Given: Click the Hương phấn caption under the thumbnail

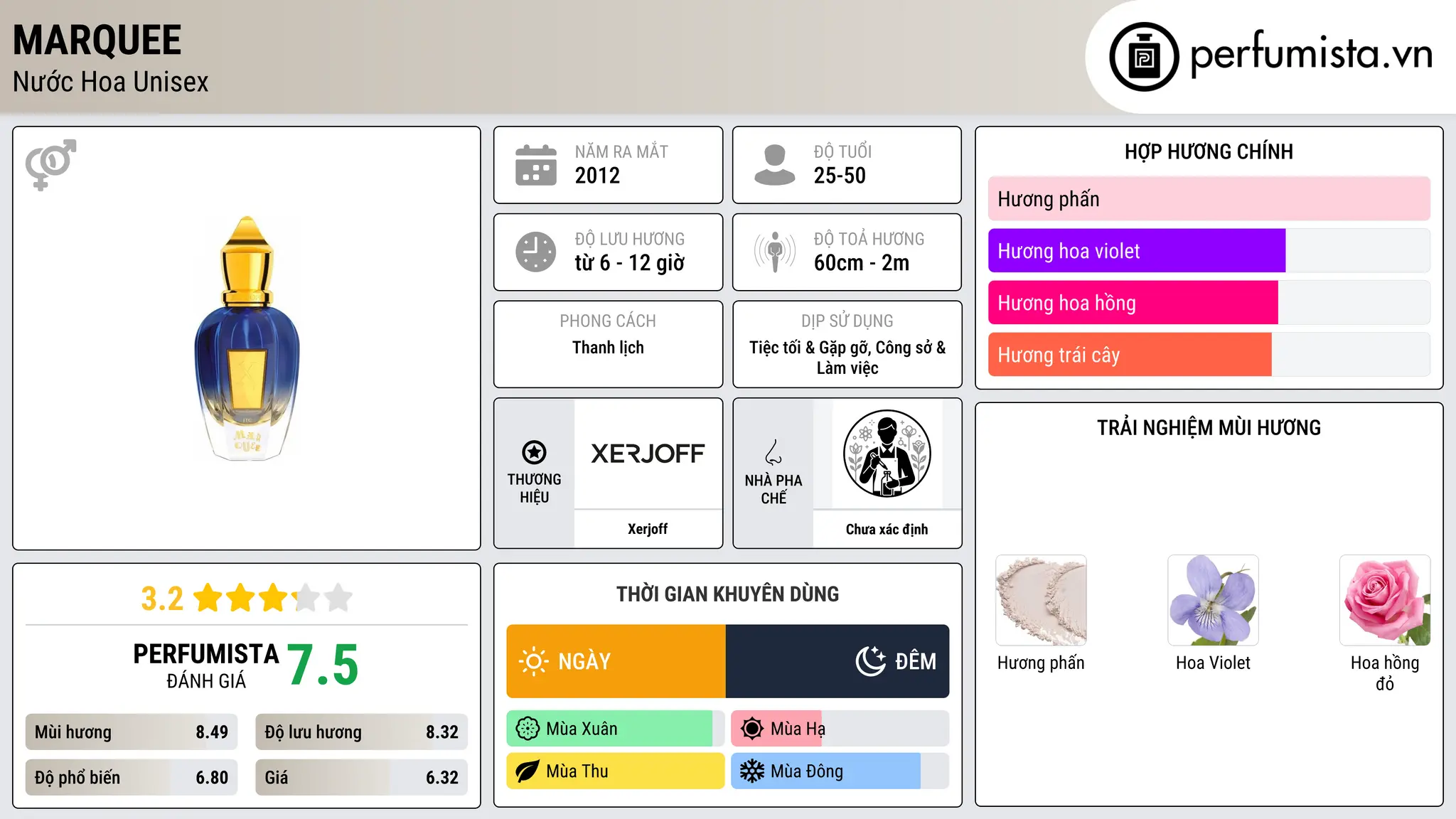Looking at the screenshot, I should [x=1041, y=663].
